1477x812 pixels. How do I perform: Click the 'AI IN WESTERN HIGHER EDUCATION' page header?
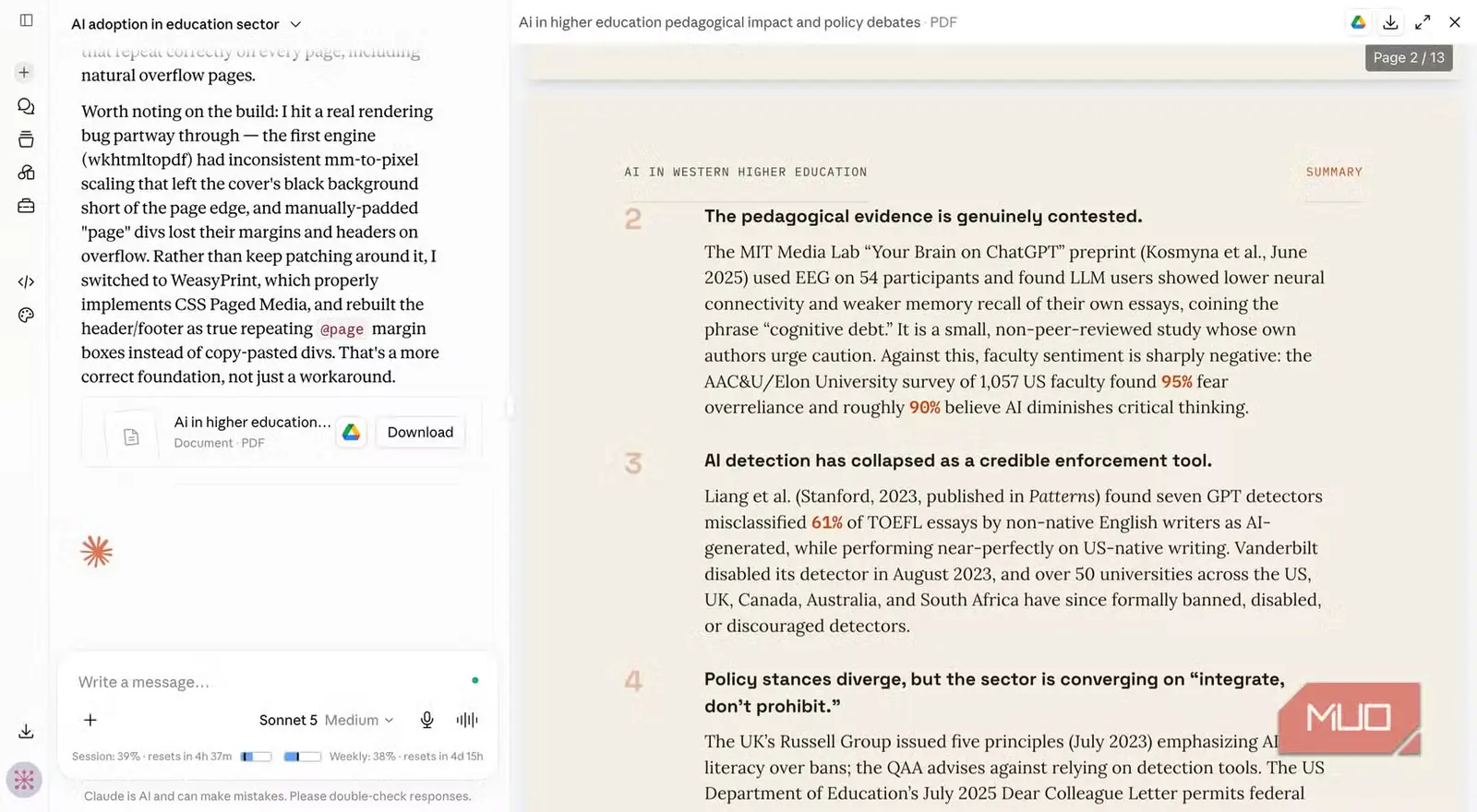(746, 172)
